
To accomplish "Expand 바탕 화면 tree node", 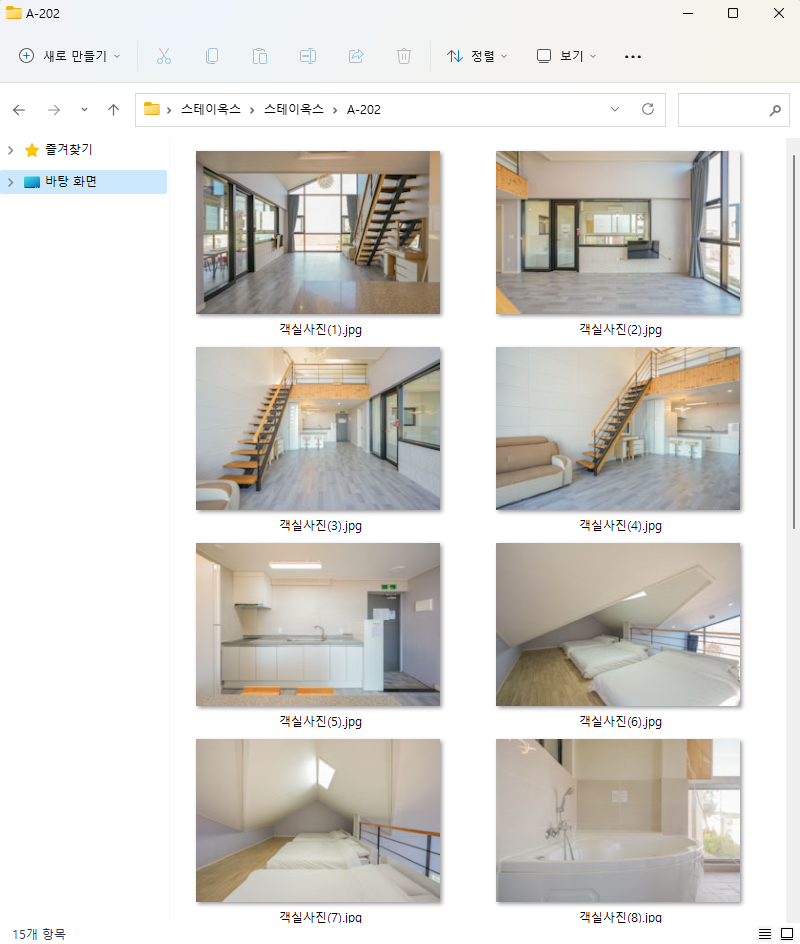I will pos(10,182).
